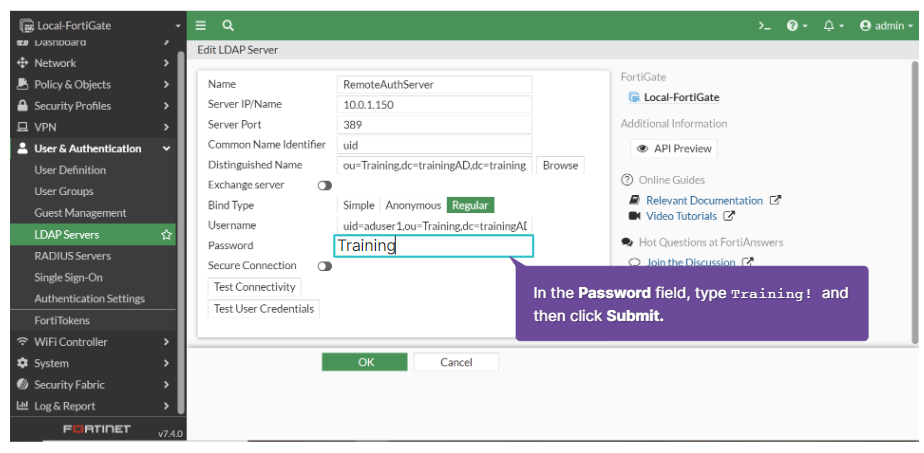
Task: Click the Policy & Objects icon
Action: (x=22, y=84)
